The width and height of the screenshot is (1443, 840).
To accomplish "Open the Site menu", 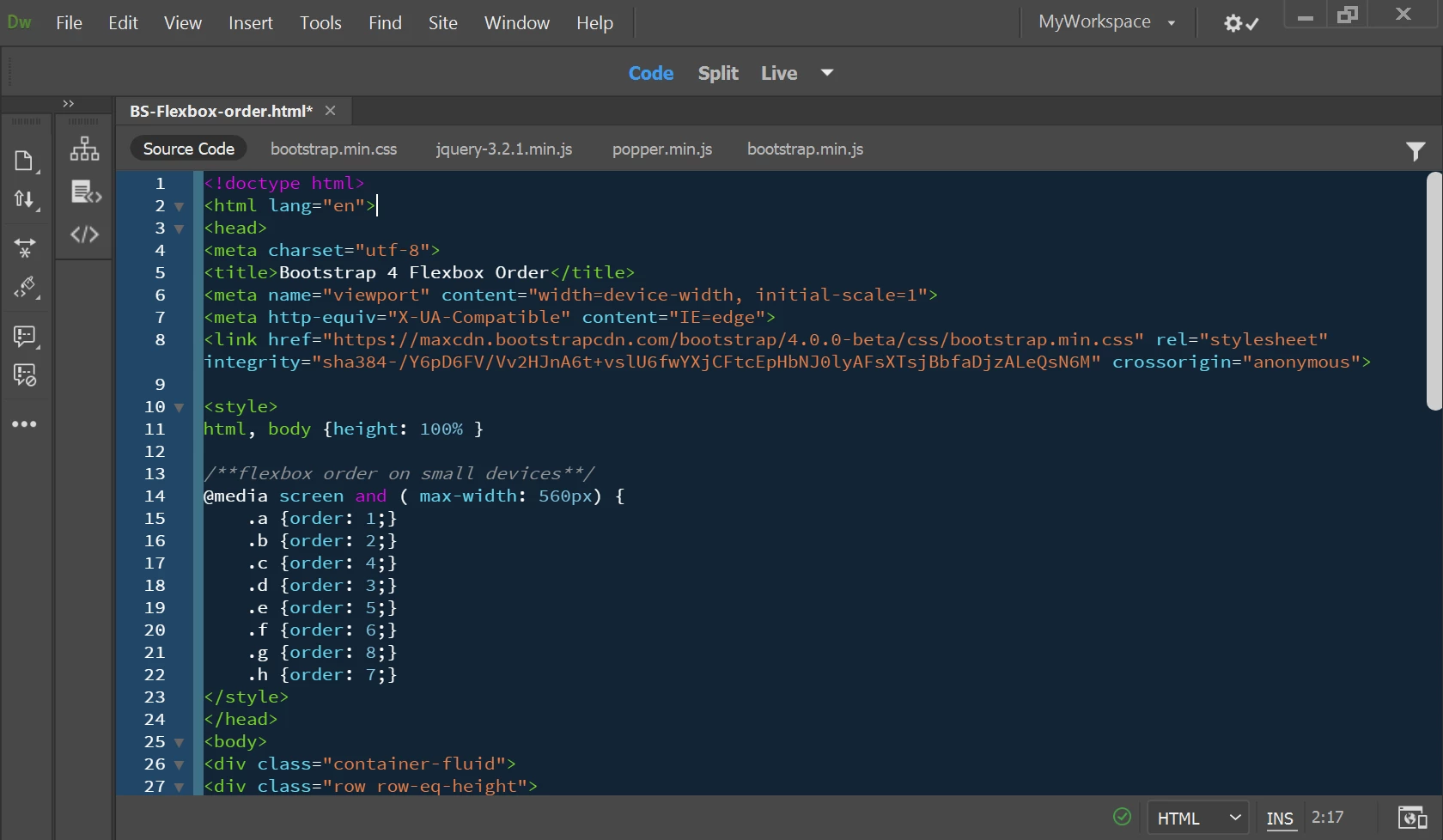I will tap(443, 23).
